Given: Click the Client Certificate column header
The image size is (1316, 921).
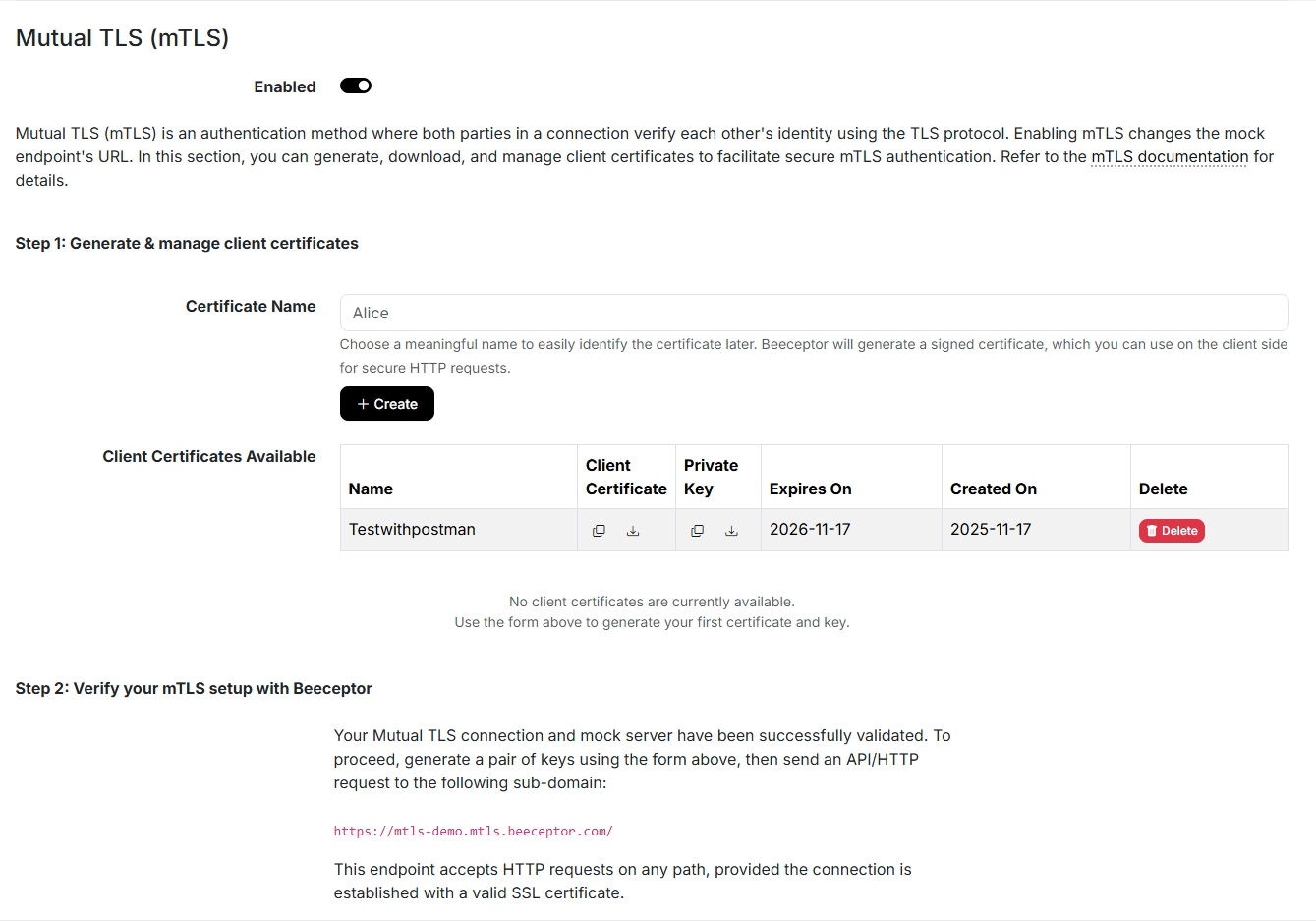Looking at the screenshot, I should coord(625,477).
